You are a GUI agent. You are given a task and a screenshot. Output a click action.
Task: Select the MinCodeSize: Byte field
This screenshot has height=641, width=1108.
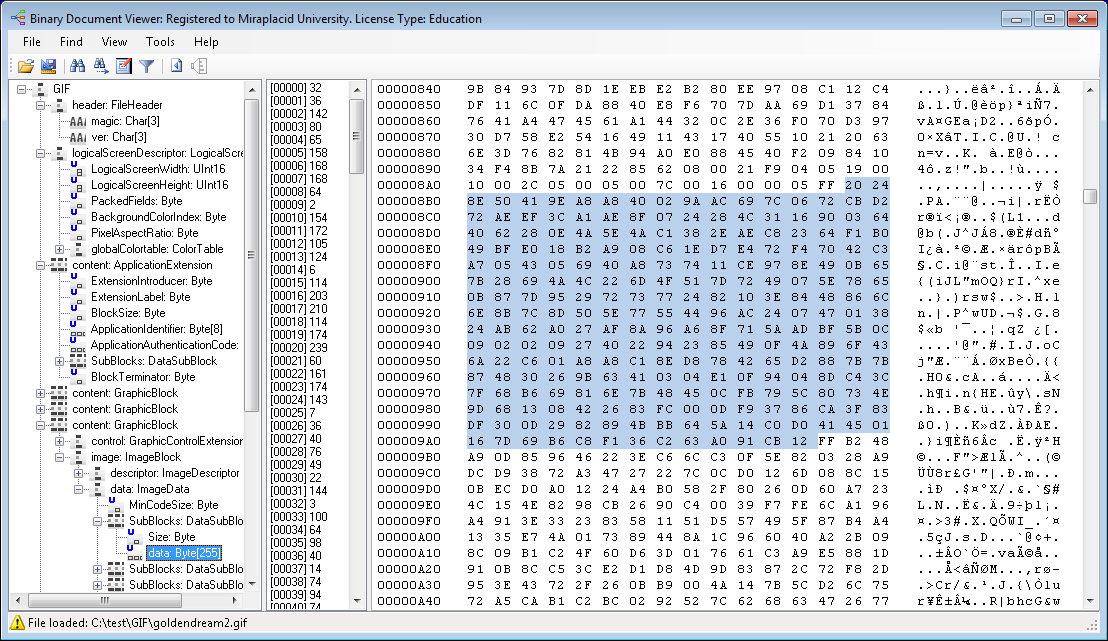point(173,505)
